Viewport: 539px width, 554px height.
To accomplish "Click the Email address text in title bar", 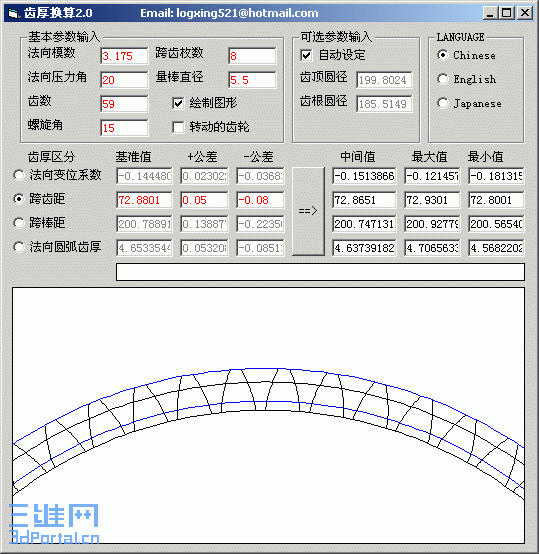I will (x=229, y=13).
